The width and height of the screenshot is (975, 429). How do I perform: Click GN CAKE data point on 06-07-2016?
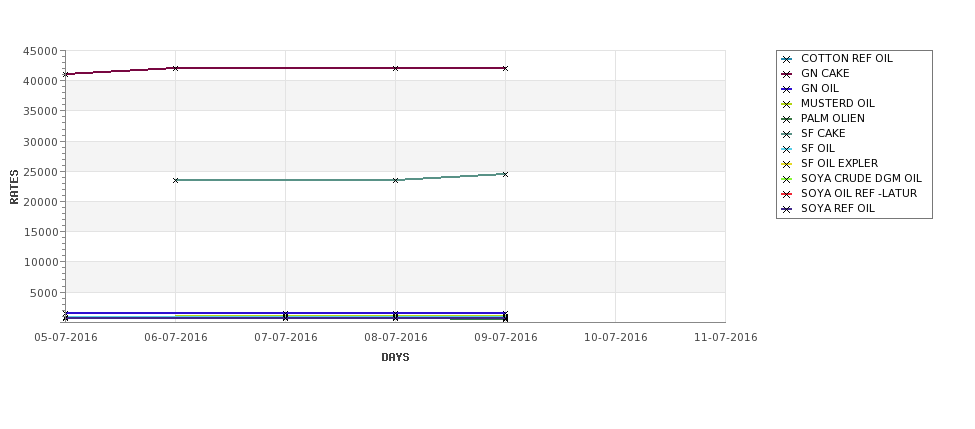[x=175, y=68]
